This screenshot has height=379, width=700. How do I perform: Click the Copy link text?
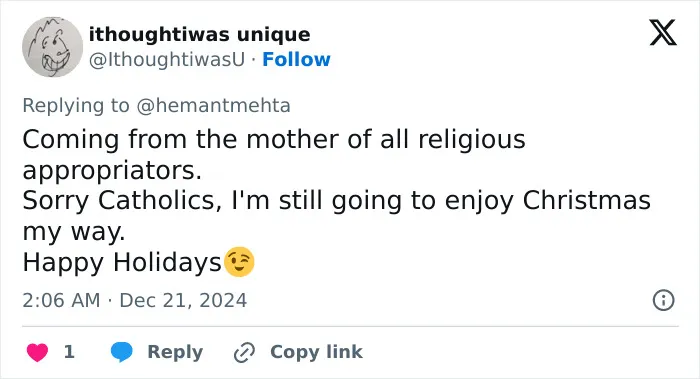(316, 352)
